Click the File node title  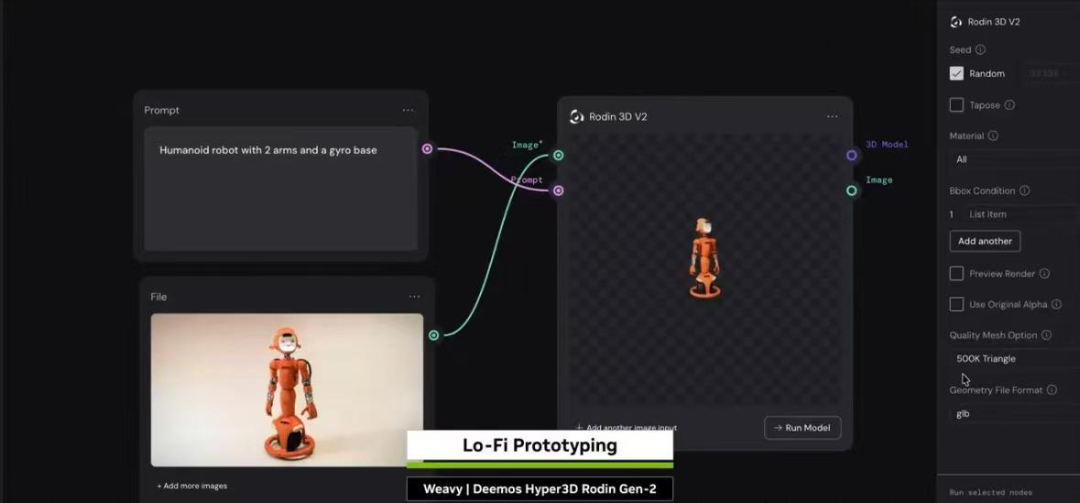click(x=158, y=297)
